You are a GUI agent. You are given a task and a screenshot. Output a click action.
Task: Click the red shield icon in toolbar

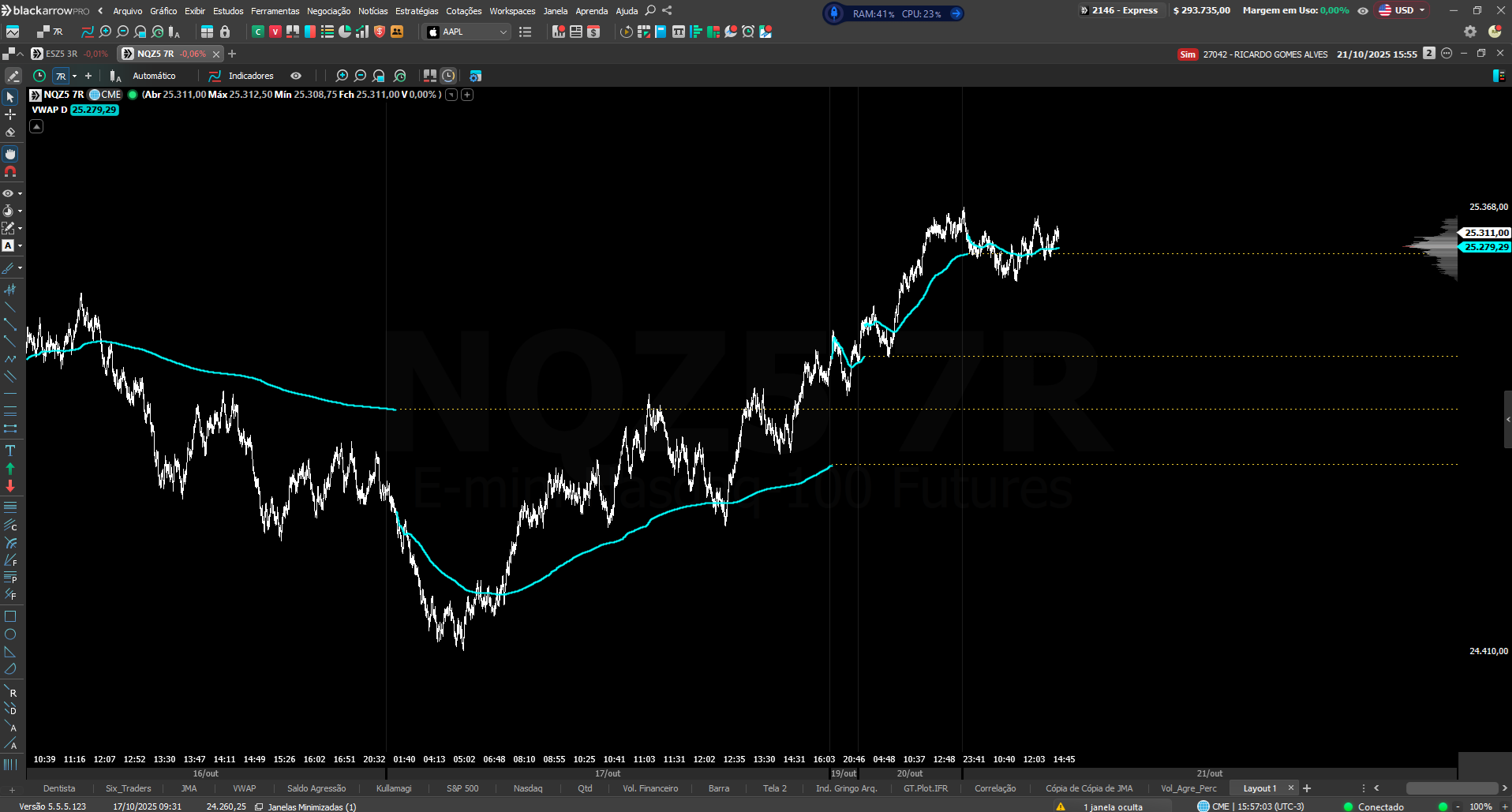(x=380, y=32)
